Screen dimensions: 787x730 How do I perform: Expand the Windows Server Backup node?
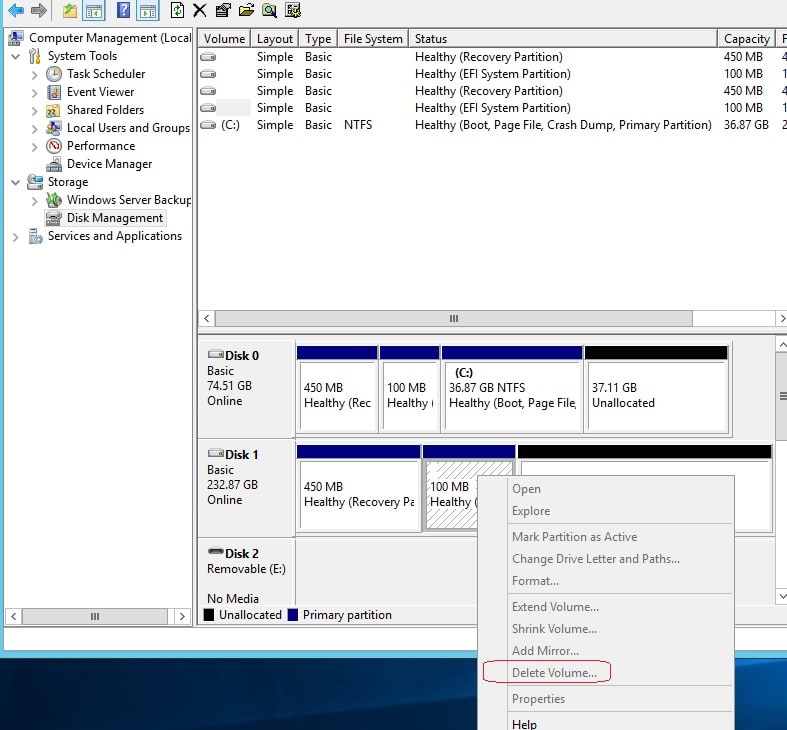click(x=34, y=201)
